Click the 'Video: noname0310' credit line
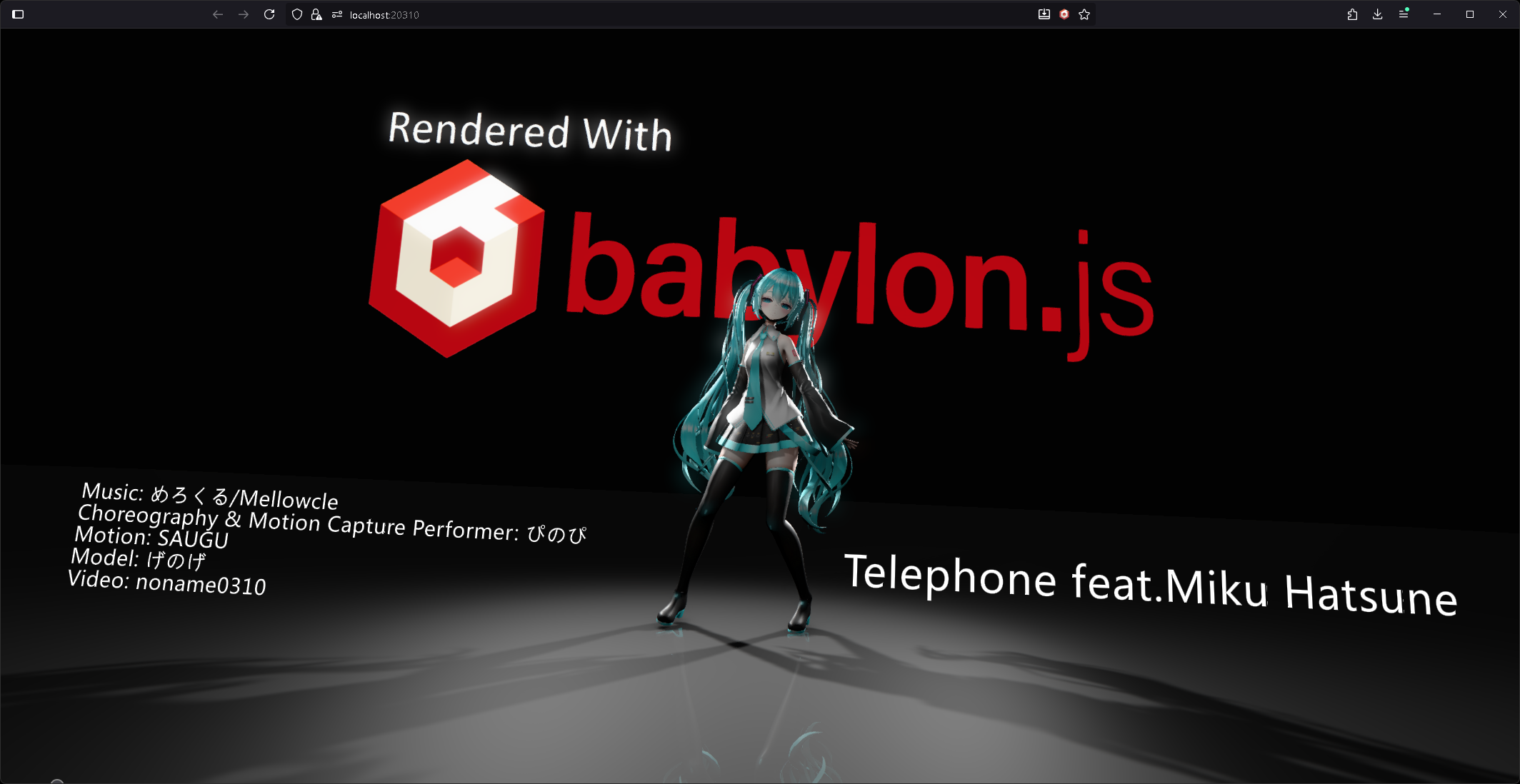 [166, 583]
